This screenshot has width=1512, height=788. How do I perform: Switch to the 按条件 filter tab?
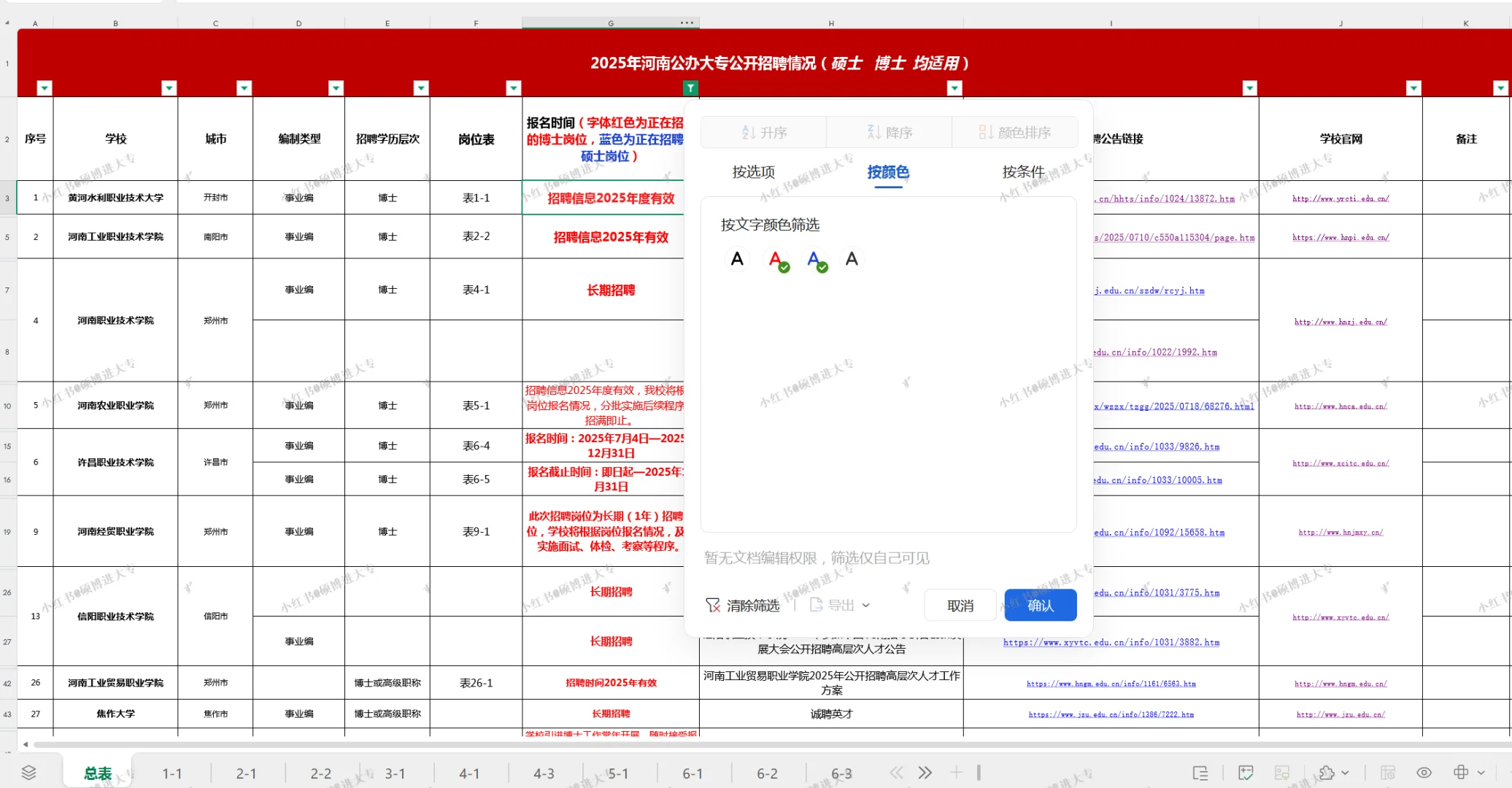(1023, 172)
